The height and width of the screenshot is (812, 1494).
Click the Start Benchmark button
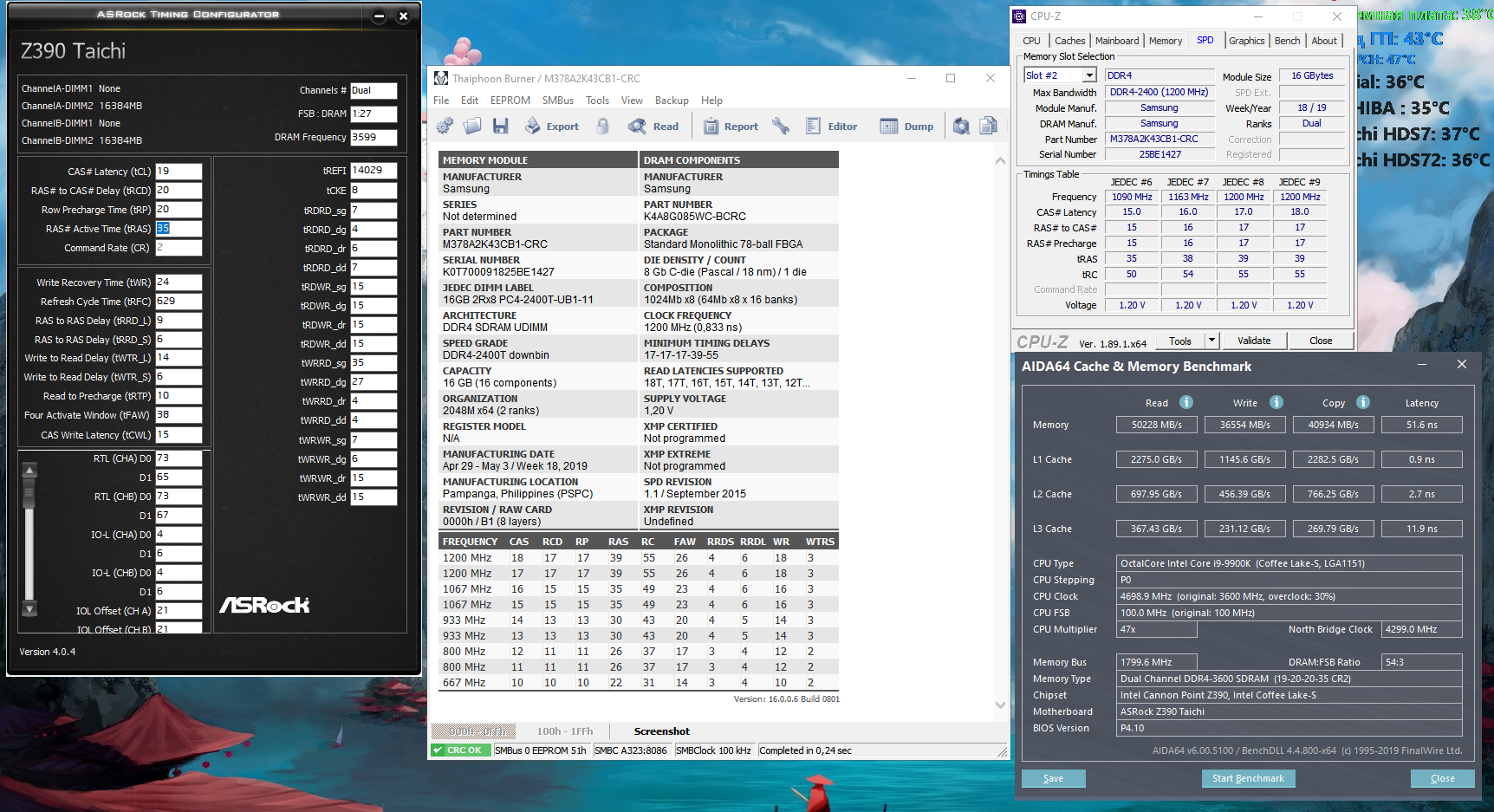(x=1247, y=778)
